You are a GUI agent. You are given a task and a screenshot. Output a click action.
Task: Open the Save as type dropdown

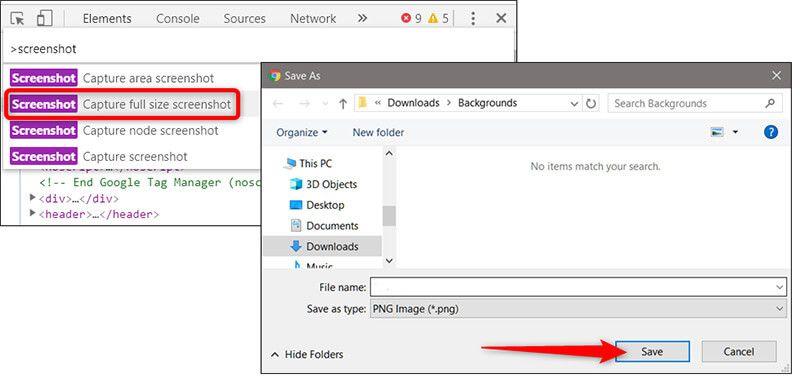pyautogui.click(x=579, y=308)
